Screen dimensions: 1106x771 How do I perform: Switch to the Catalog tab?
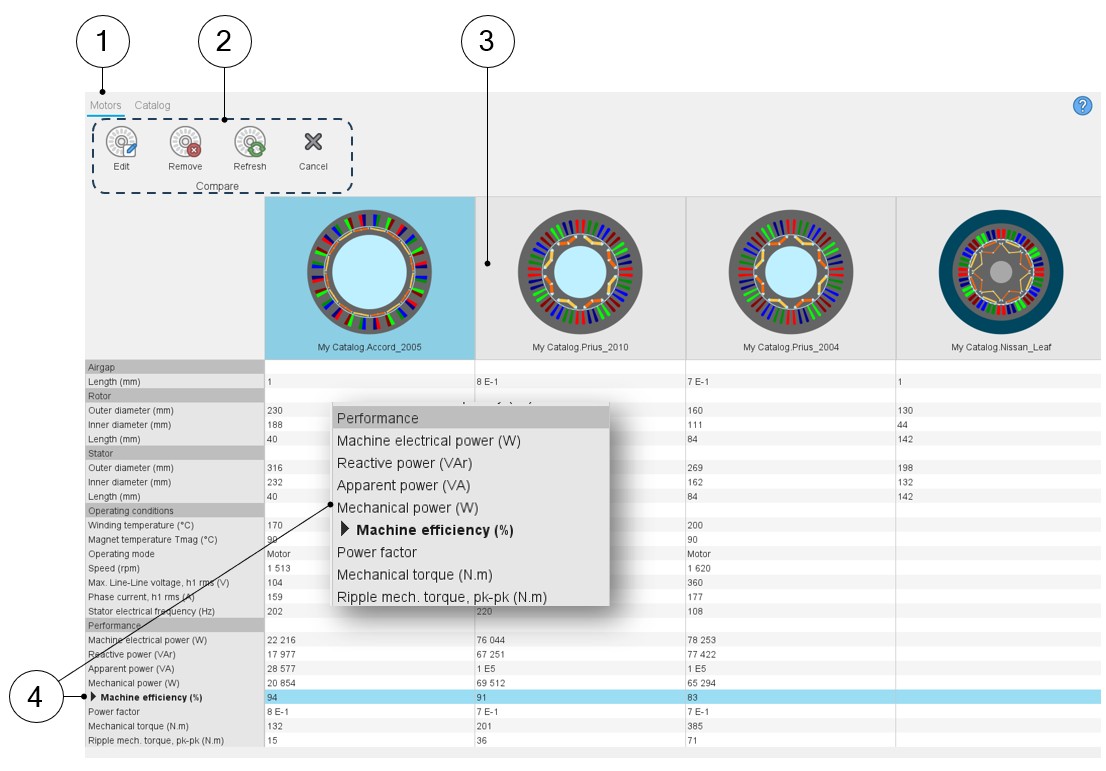coord(153,105)
